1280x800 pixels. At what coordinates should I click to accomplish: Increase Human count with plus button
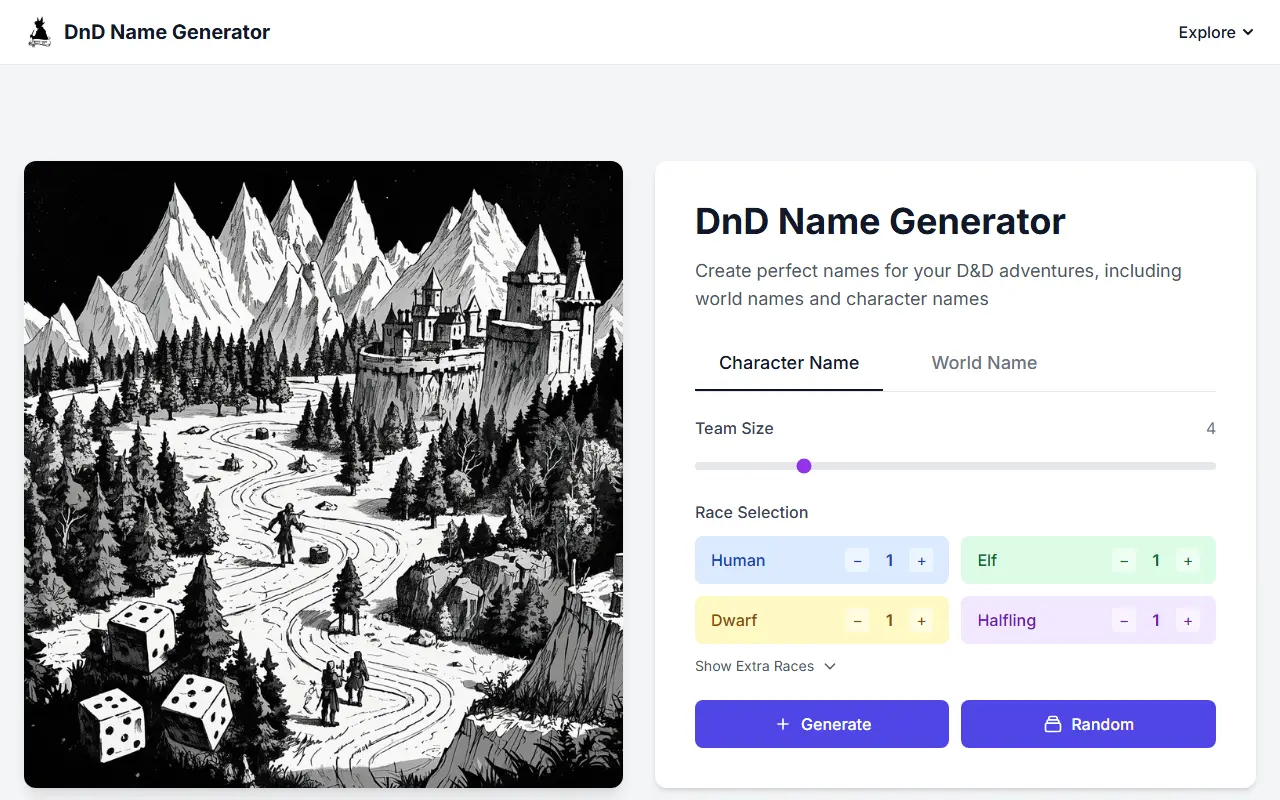(x=921, y=560)
